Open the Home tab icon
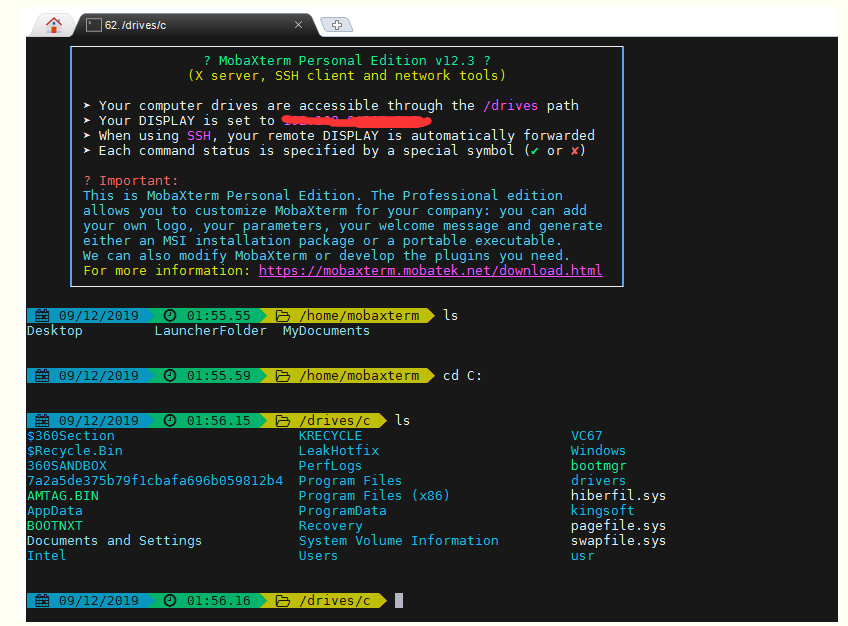Image resolution: width=848 pixels, height=626 pixels. (54, 25)
